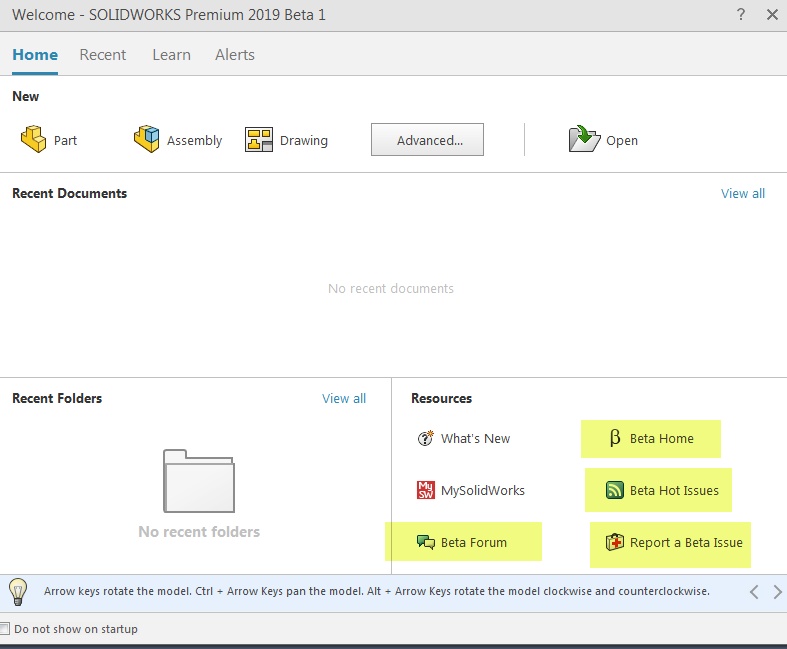Click the Beta Hot Issues RSS icon
The image size is (787, 649).
point(615,490)
